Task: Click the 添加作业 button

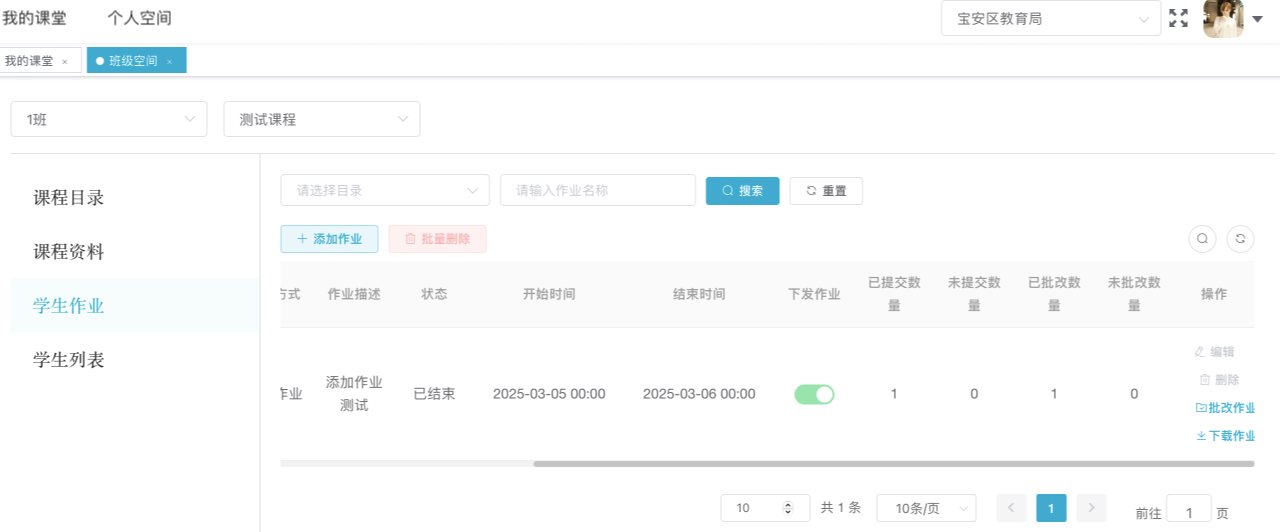Action: [329, 239]
